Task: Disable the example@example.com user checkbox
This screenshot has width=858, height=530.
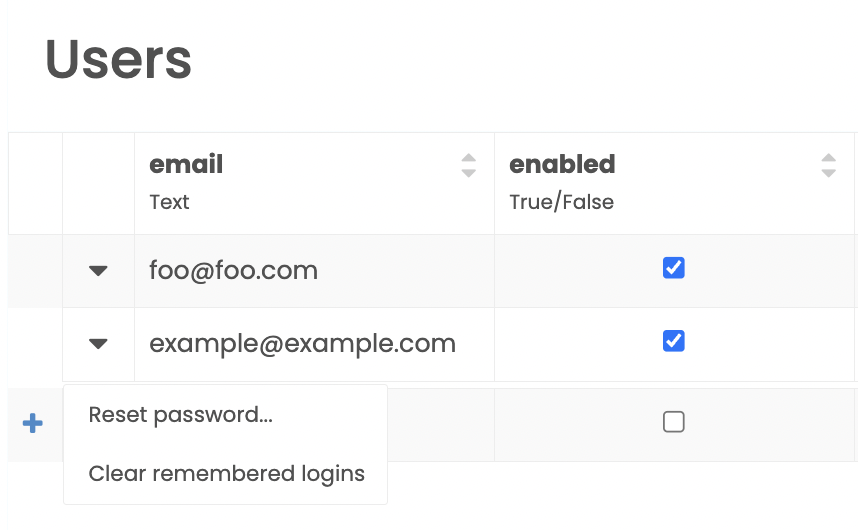Action: [x=674, y=341]
